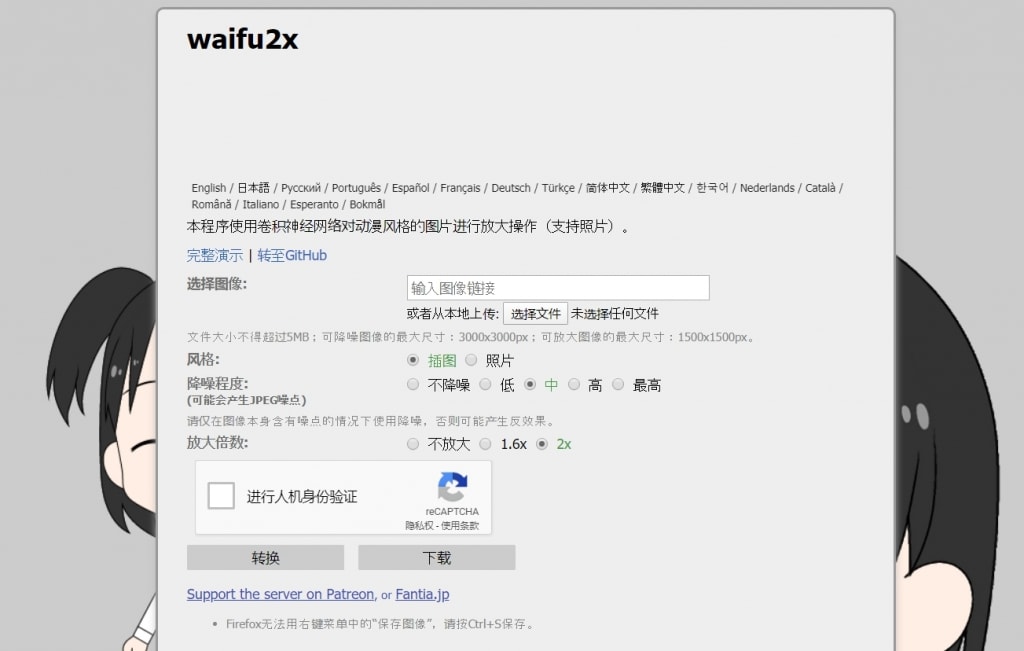
Task: Switch language to Română
Action: (x=211, y=204)
